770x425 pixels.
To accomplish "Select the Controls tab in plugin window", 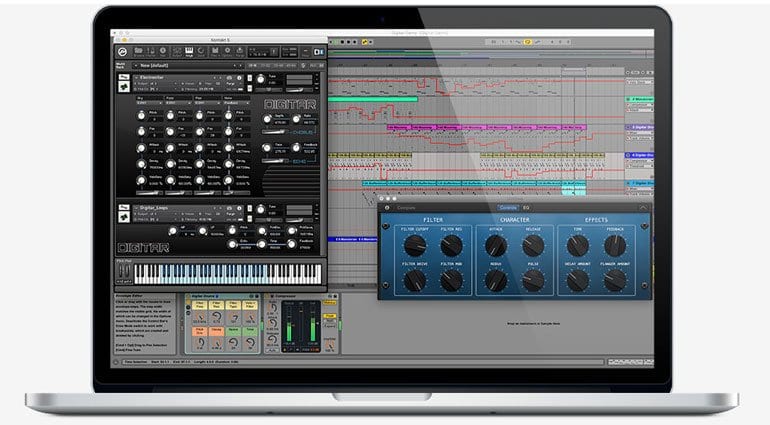I will tap(508, 207).
